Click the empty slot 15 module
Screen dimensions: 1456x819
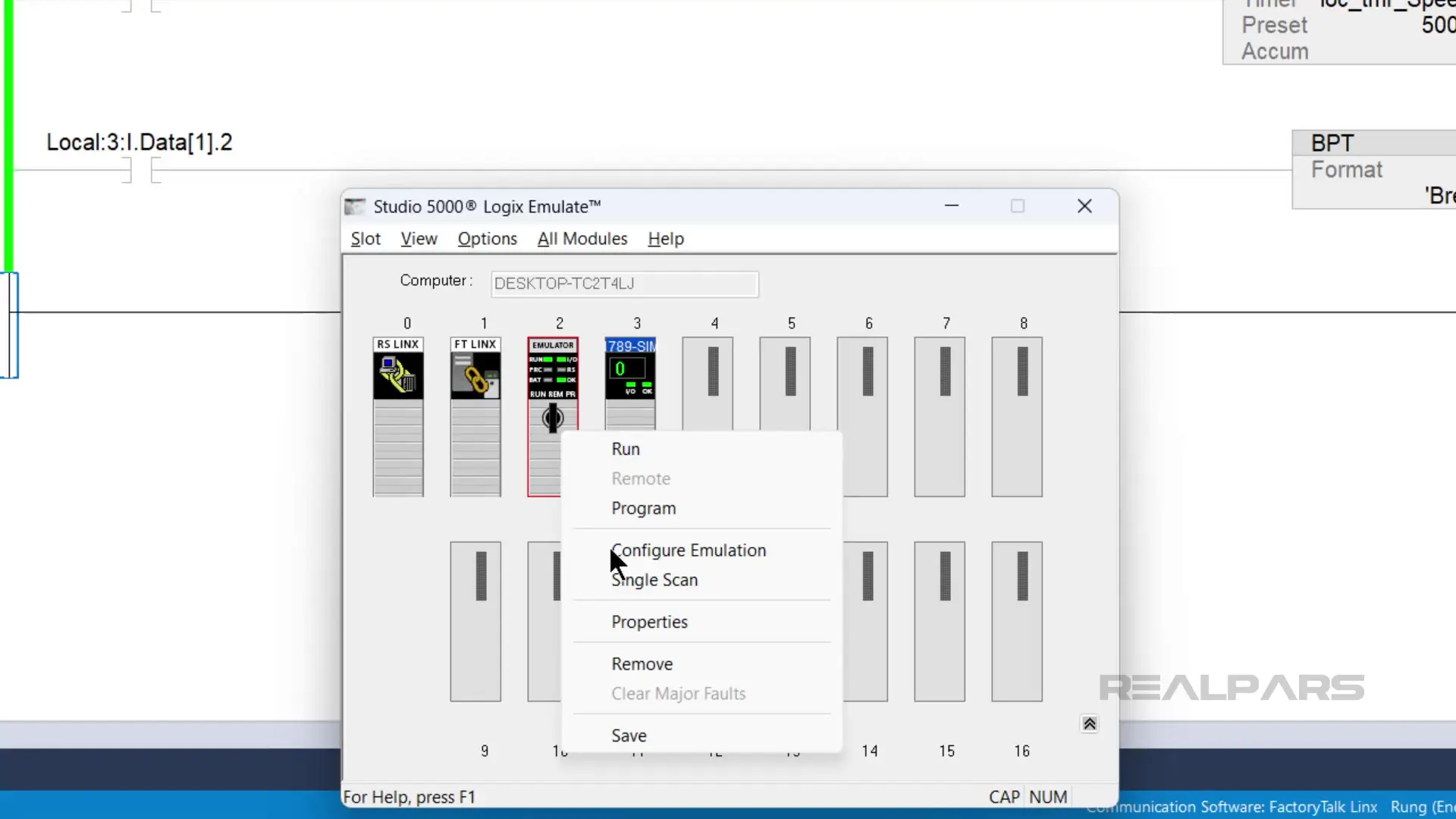(x=940, y=621)
